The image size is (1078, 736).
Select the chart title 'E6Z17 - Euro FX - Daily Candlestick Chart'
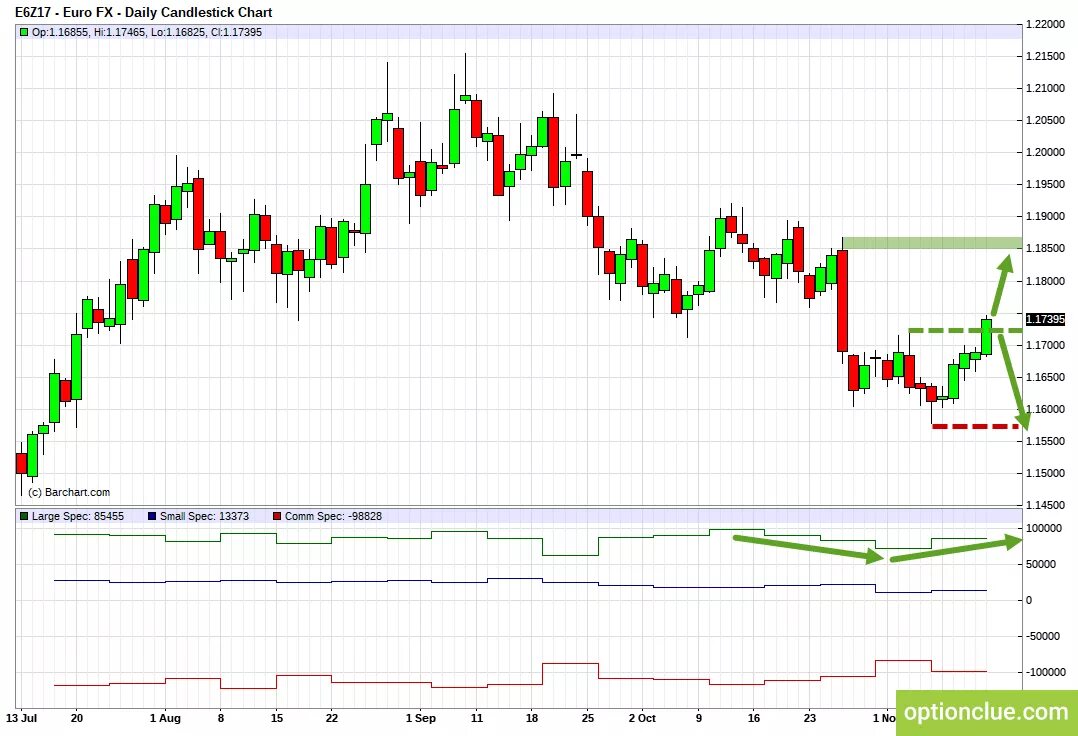click(x=144, y=12)
